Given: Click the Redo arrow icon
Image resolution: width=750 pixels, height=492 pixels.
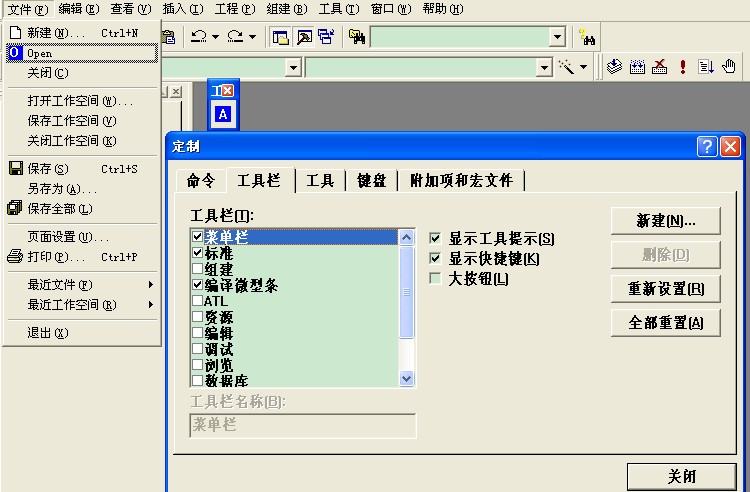Looking at the screenshot, I should 235,37.
